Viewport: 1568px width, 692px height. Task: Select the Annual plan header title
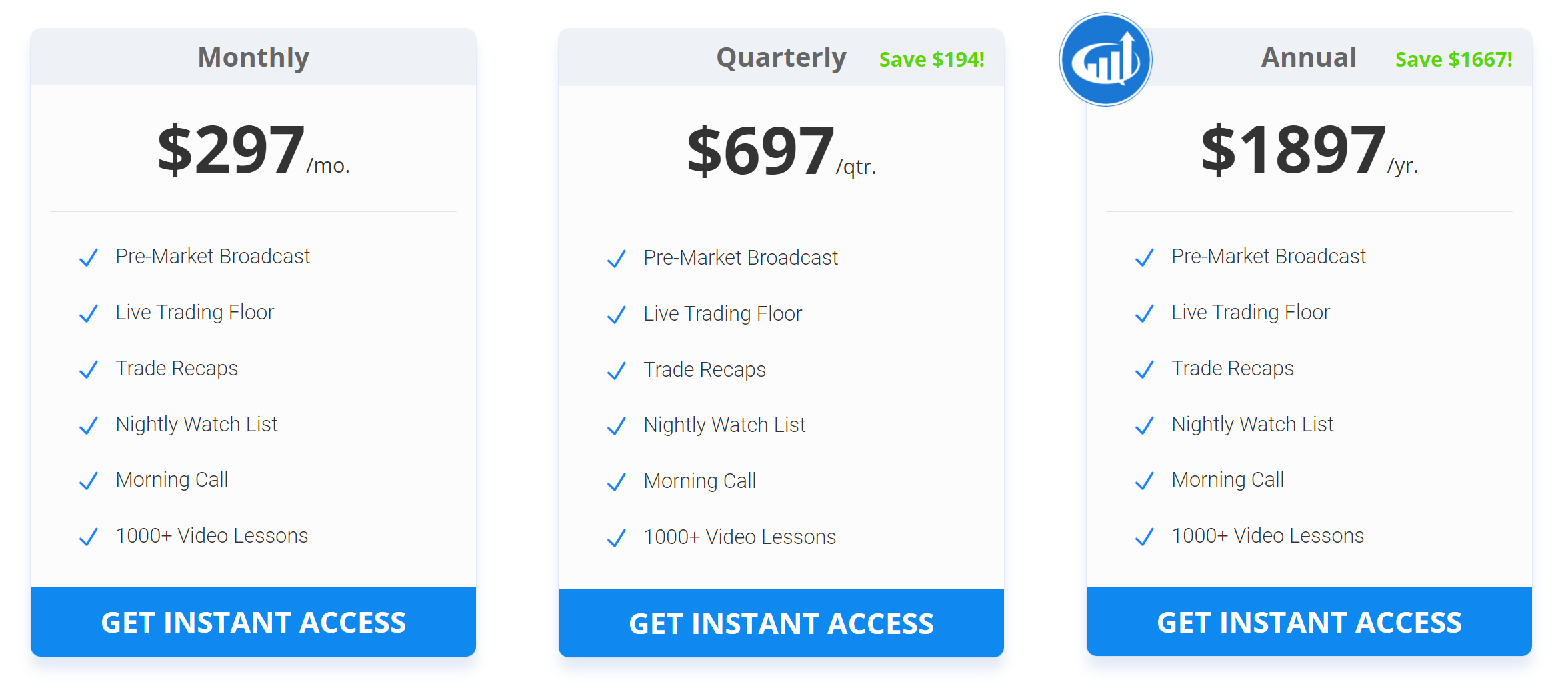coord(1309,57)
